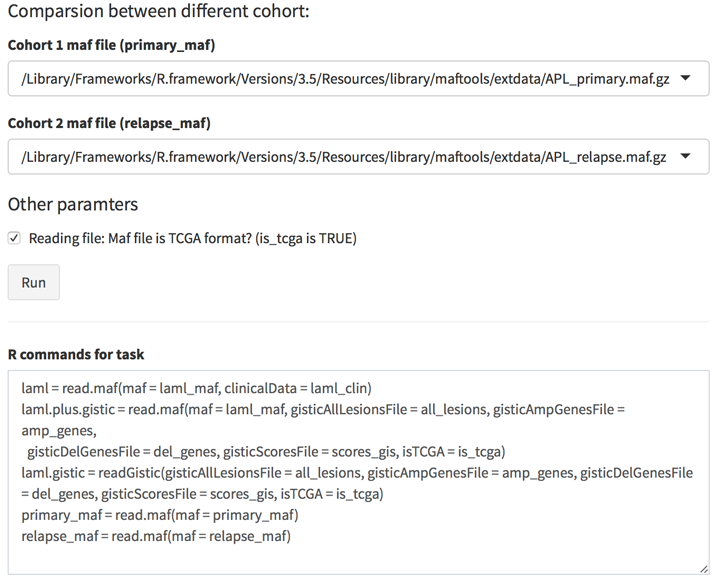Image resolution: width=720 pixels, height=583 pixels.
Task: Click the 'R commands for task' label
Action: point(76,354)
